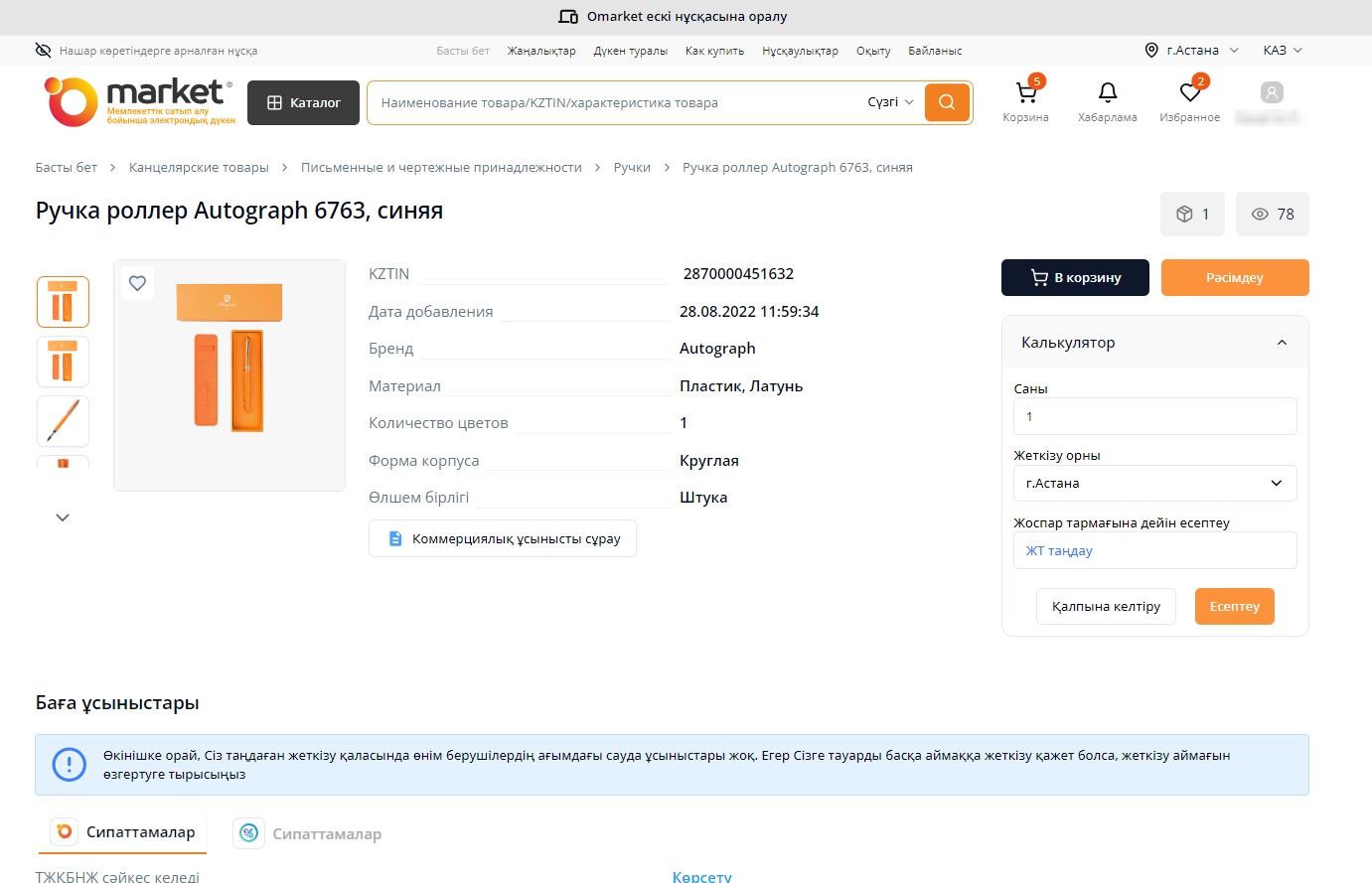Open the Хабарлама notifications bell
The height and width of the screenshot is (883, 1372).
(1107, 94)
